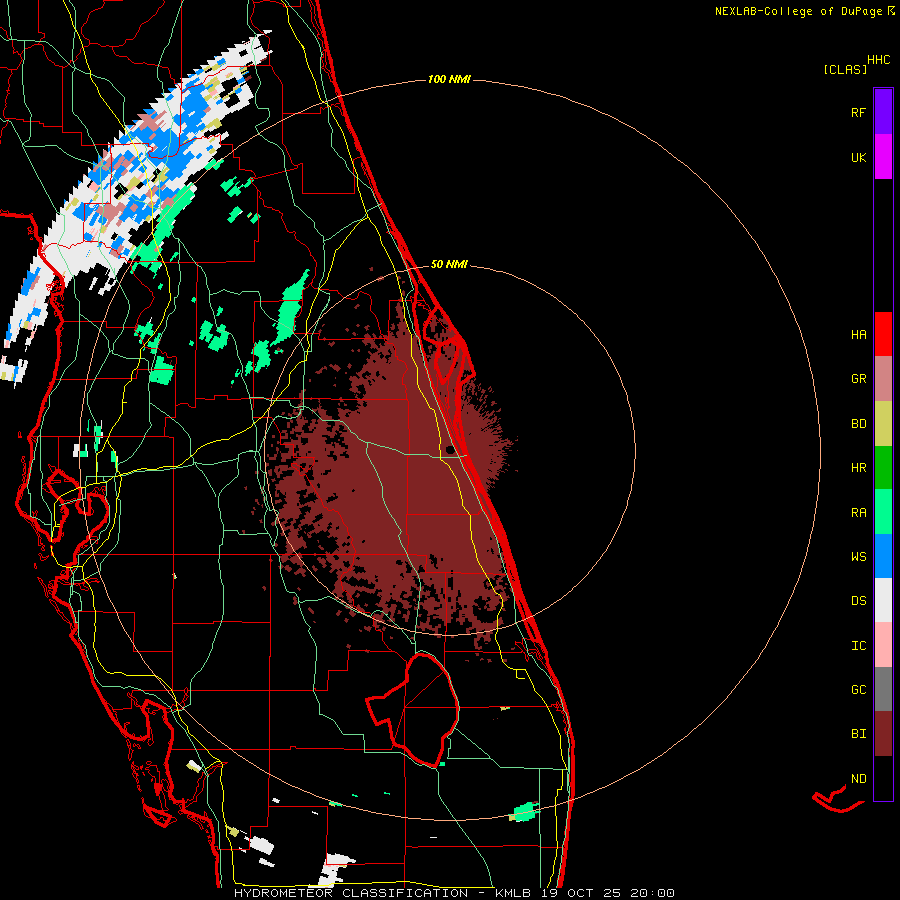The width and height of the screenshot is (900, 900).
Task: Click the UK magenta legend swatch
Action: 883,157
